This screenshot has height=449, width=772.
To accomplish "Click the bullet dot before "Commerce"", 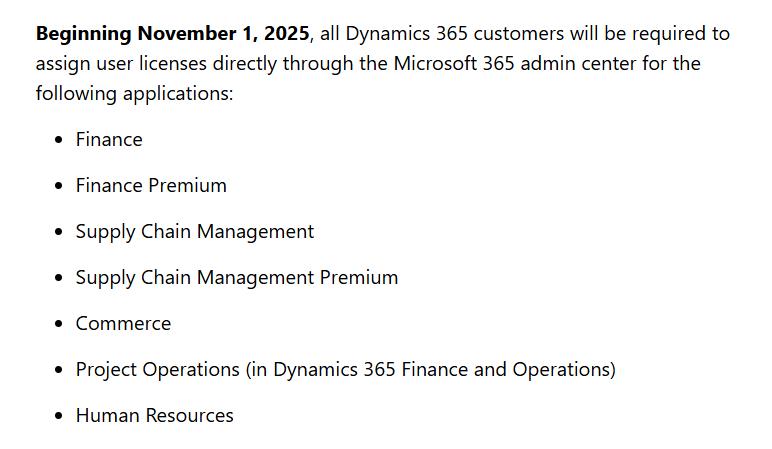I will point(59,324).
